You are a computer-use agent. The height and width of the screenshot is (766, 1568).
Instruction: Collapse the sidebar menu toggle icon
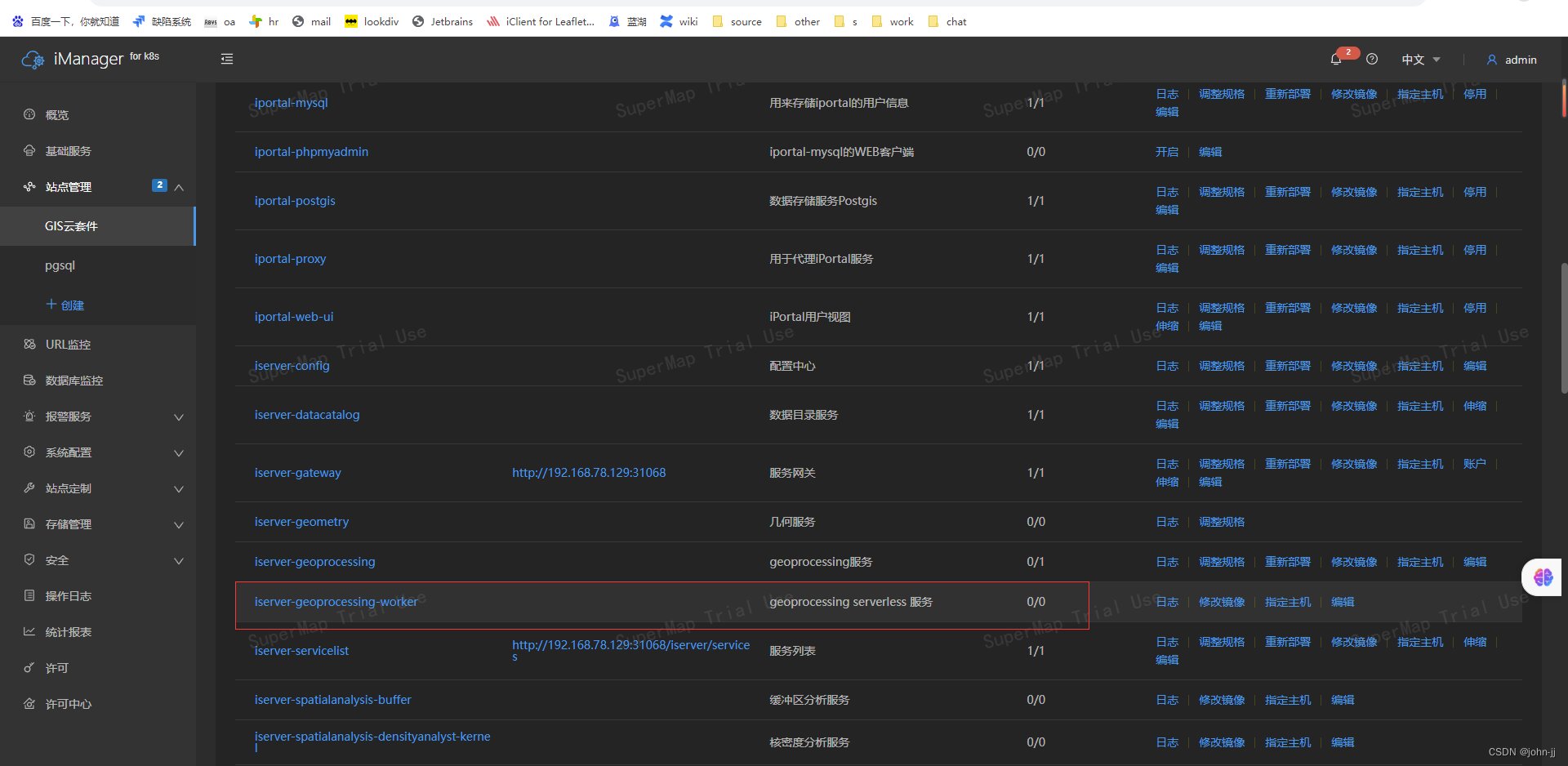(227, 59)
